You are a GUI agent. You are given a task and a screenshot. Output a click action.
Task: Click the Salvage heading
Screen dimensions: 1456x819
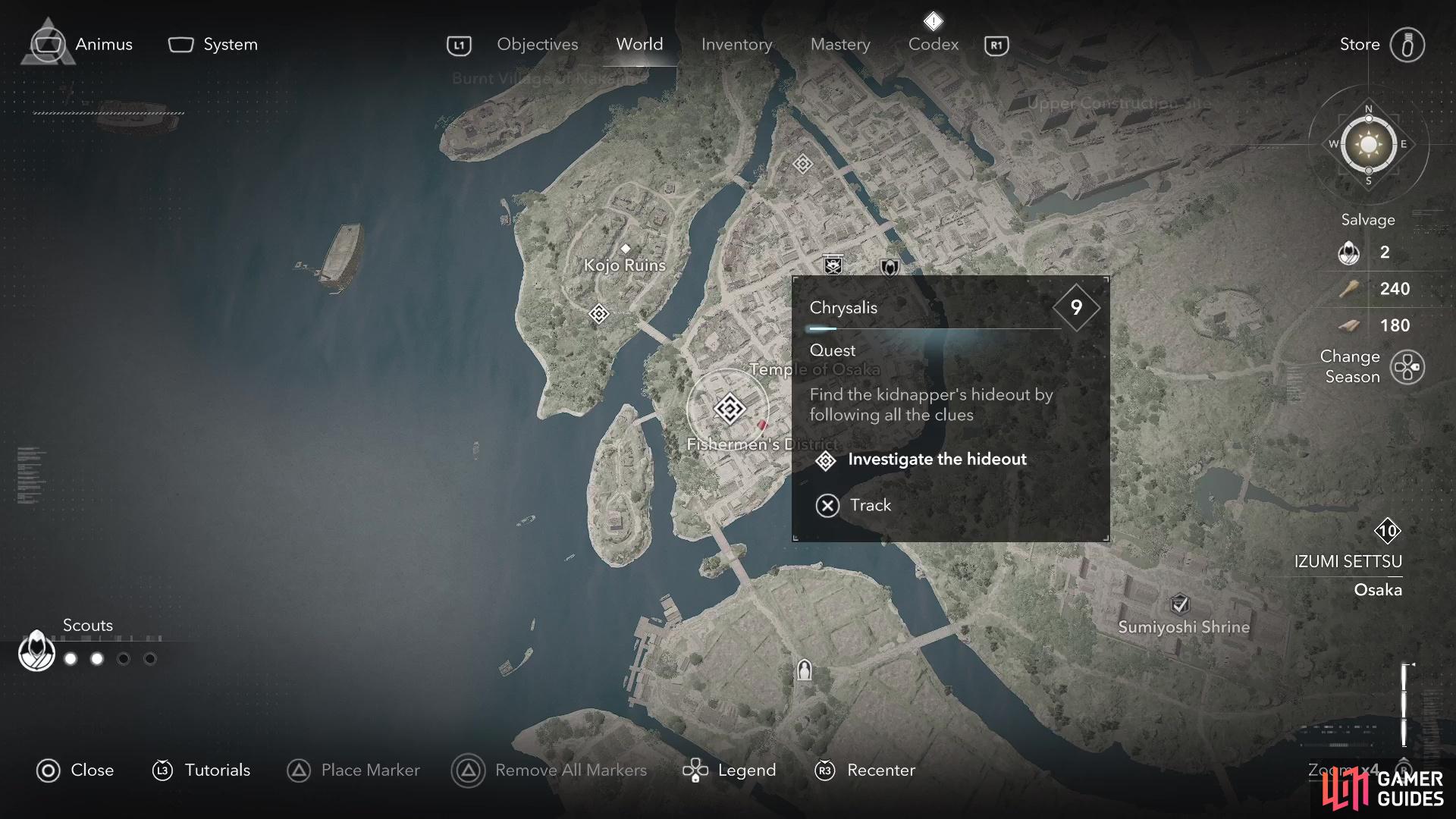point(1368,220)
